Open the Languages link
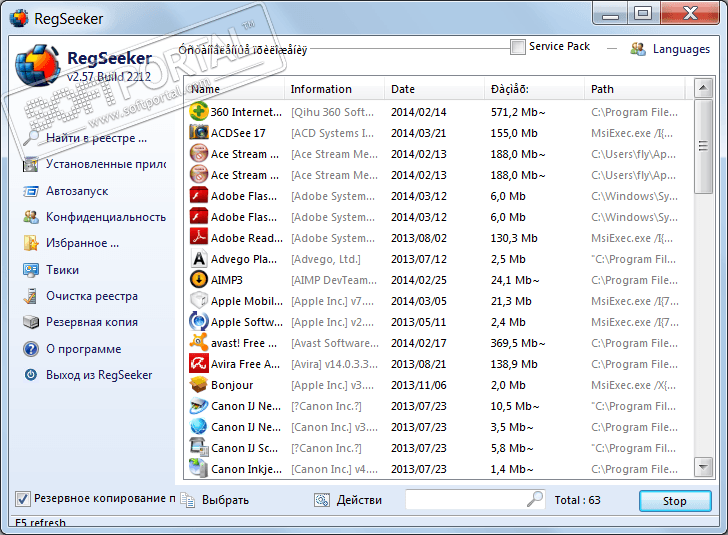 681,49
